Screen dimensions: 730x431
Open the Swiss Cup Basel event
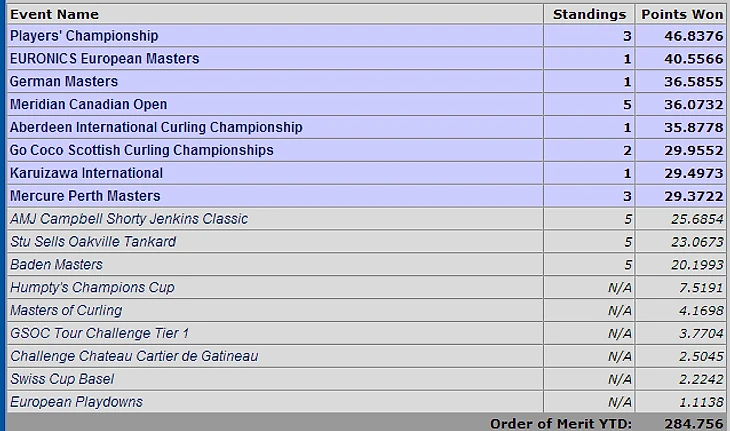(62, 379)
